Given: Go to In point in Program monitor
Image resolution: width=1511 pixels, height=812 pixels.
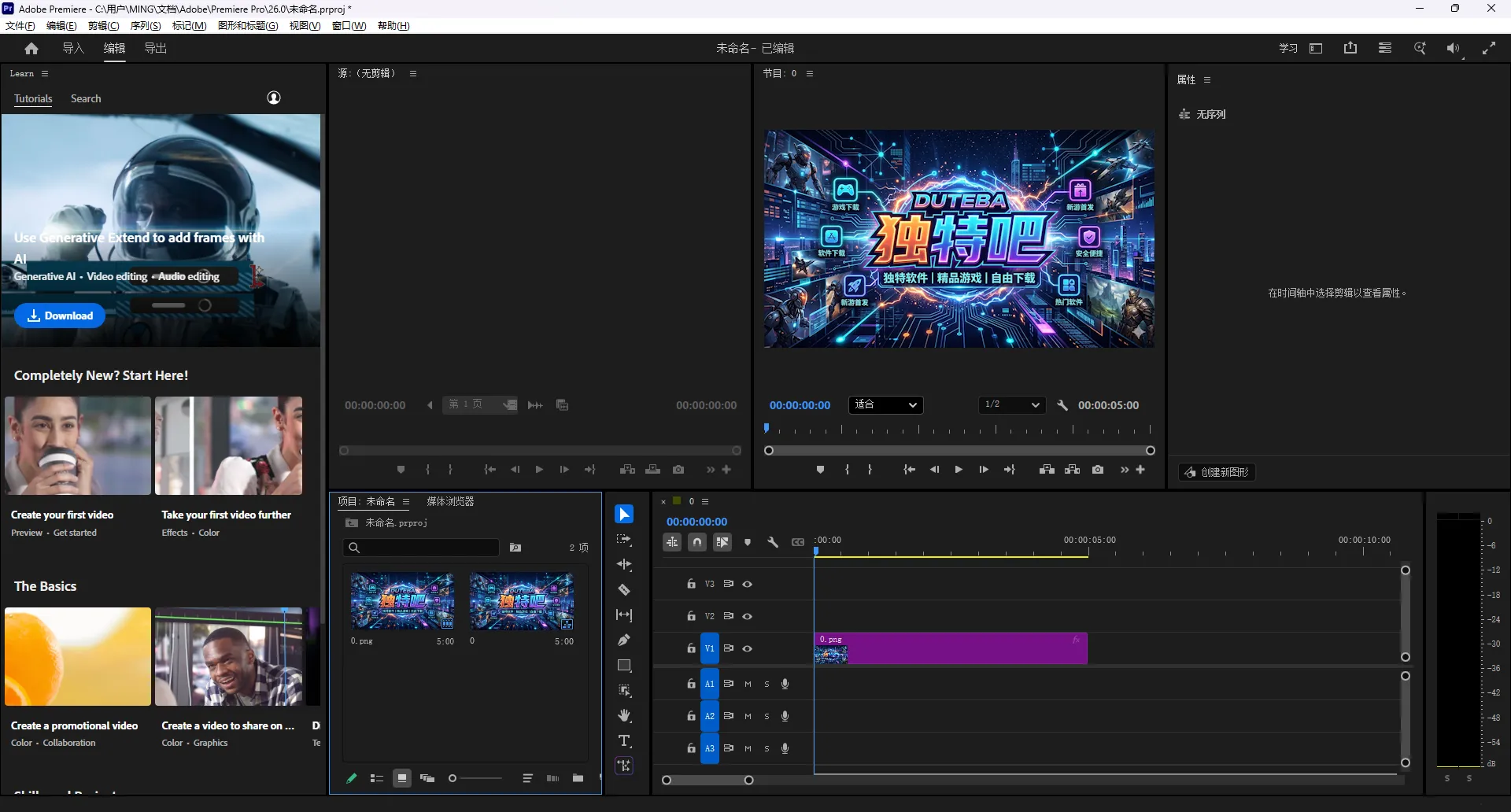Looking at the screenshot, I should pos(909,470).
